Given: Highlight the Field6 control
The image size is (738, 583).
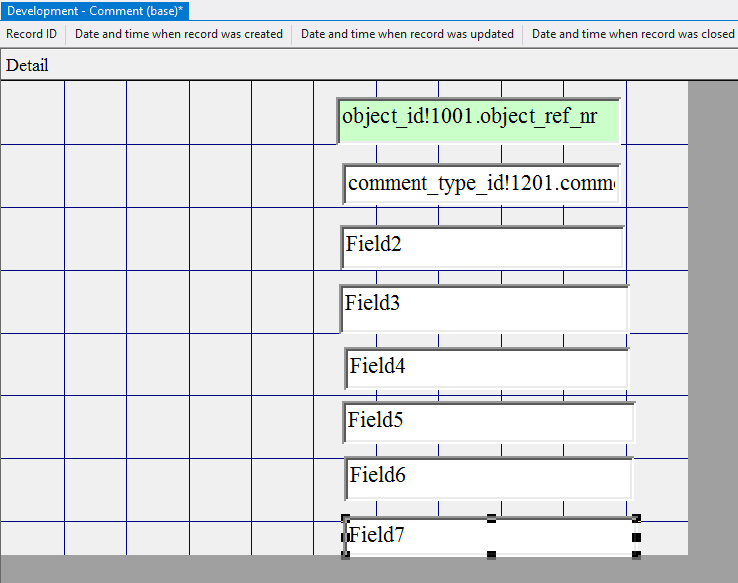Looking at the screenshot, I should coord(488,477).
